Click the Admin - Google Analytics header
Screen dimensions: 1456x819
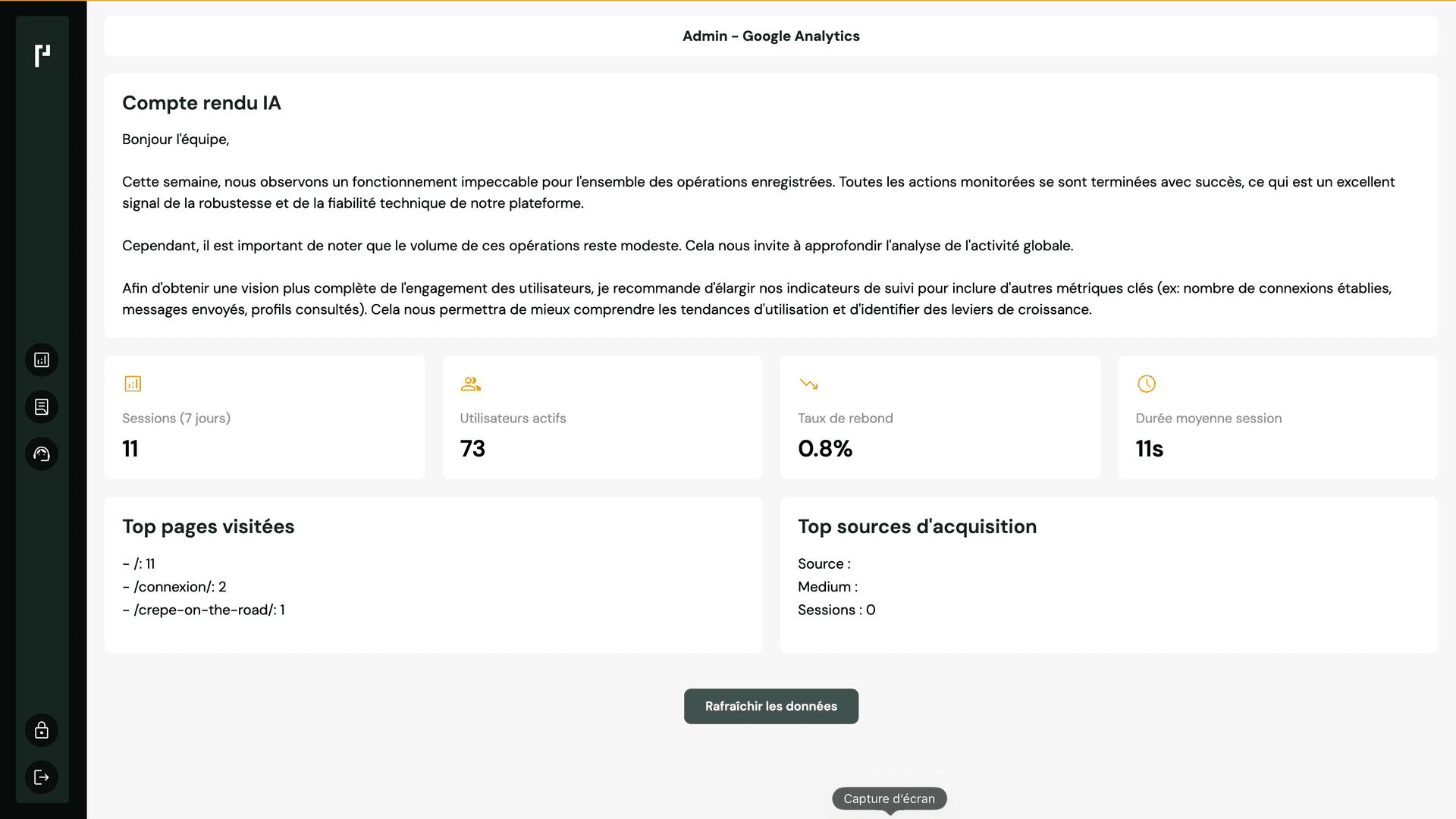(770, 36)
